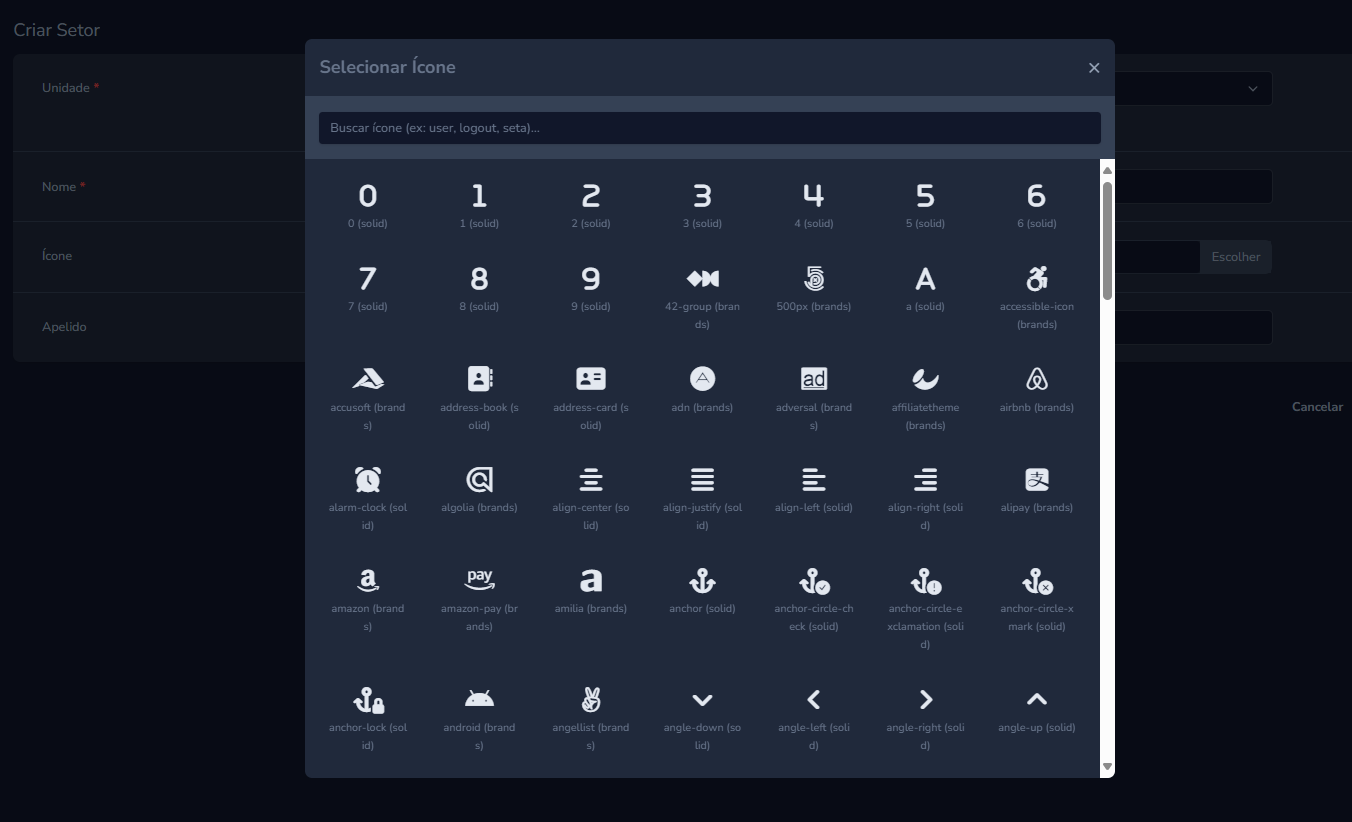Viewport: 1352px width, 822px height.
Task: Pick the angle-down chevron icon
Action: click(702, 699)
